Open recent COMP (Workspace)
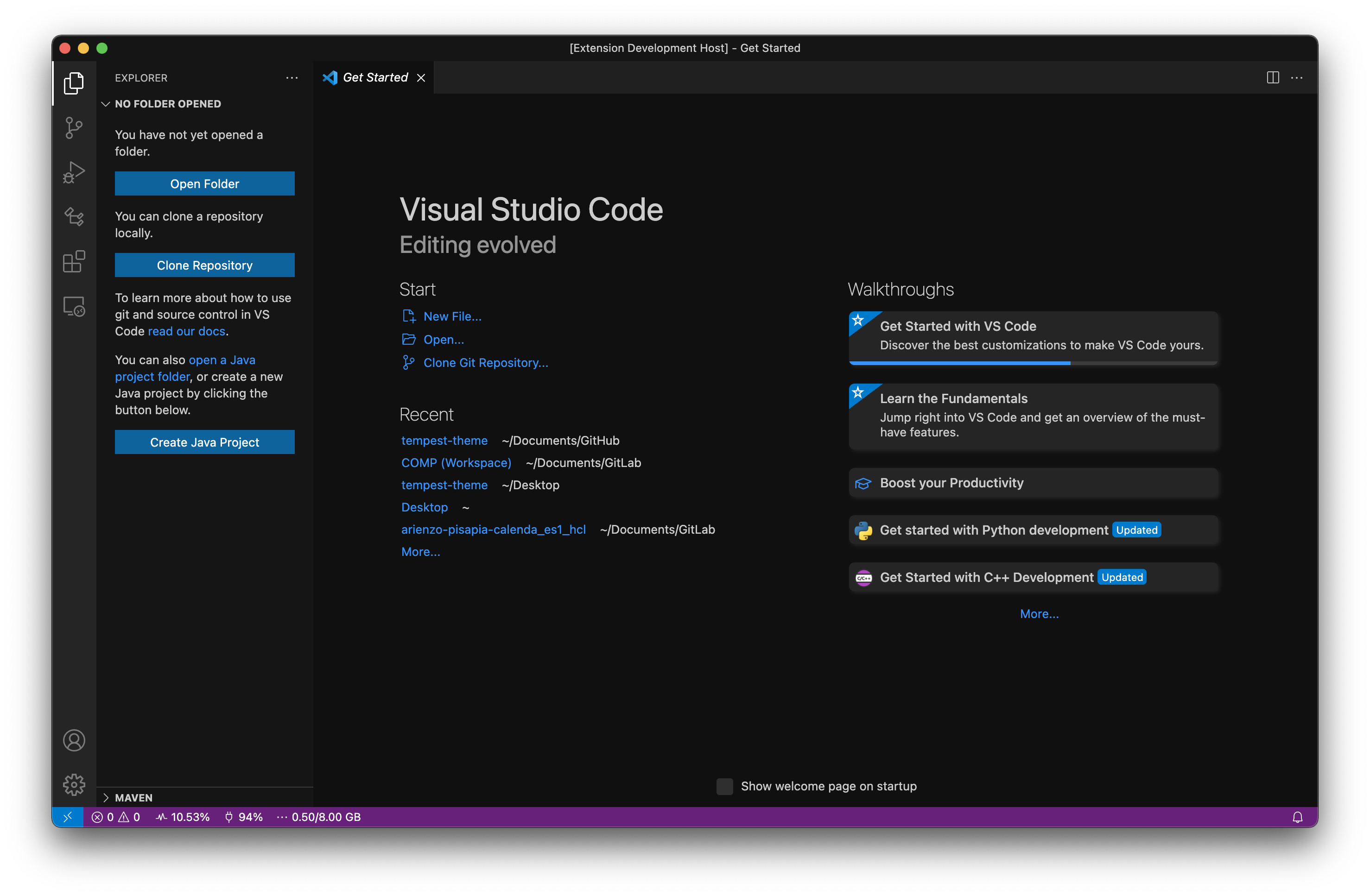This screenshot has height=896, width=1370. 457,463
